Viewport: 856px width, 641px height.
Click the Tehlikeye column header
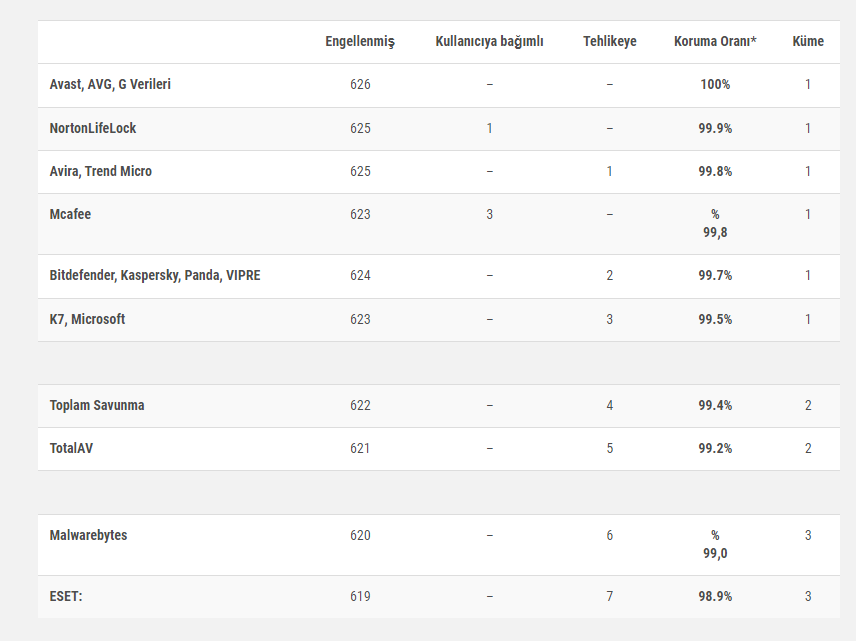[609, 41]
